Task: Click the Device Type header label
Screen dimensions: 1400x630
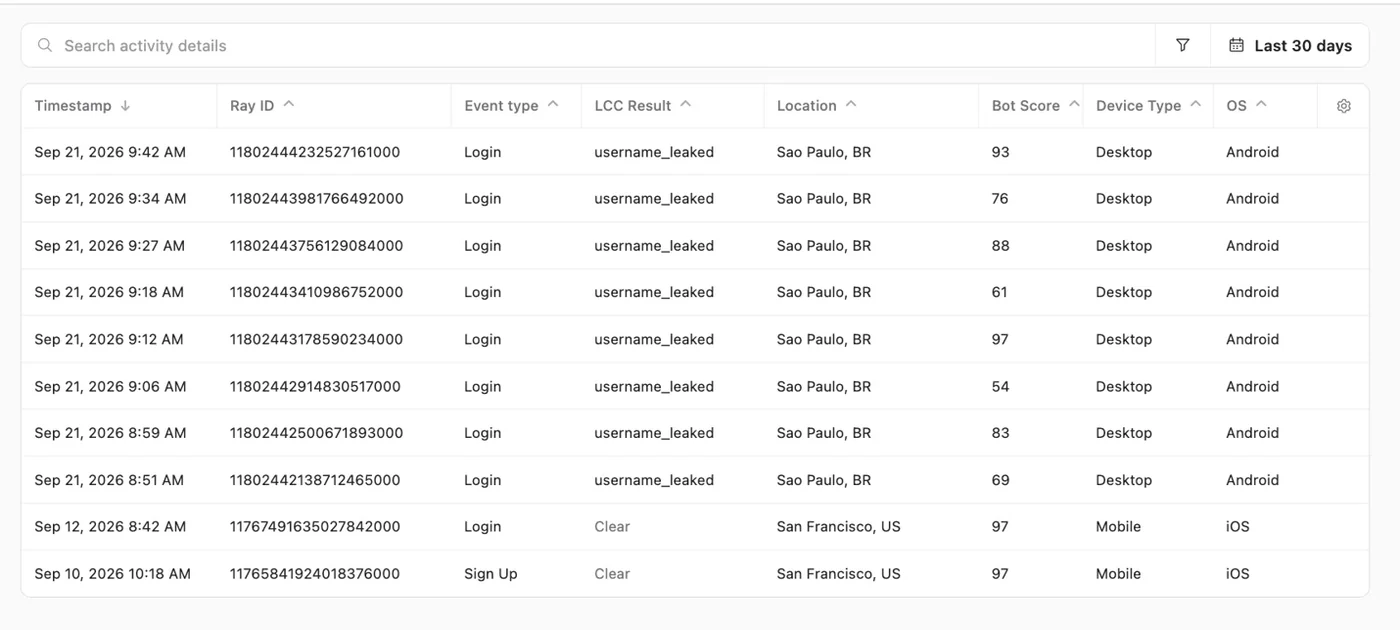Action: 1138,106
